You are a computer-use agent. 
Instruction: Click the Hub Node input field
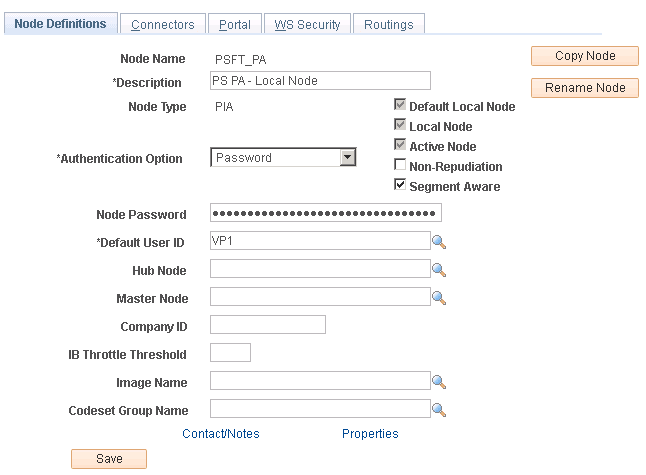320,268
